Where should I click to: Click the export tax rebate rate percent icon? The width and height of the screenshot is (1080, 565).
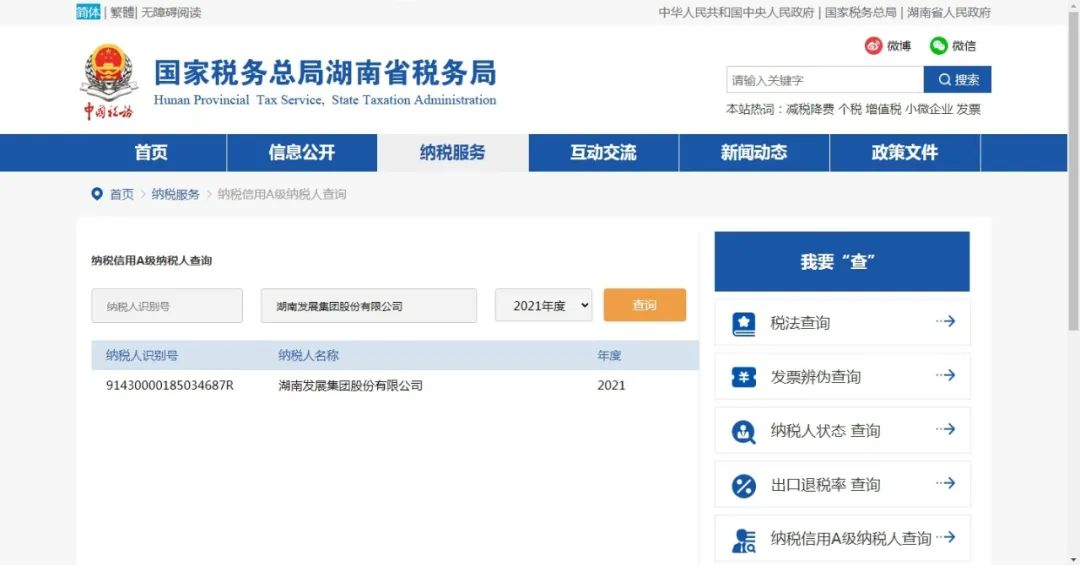pos(744,485)
